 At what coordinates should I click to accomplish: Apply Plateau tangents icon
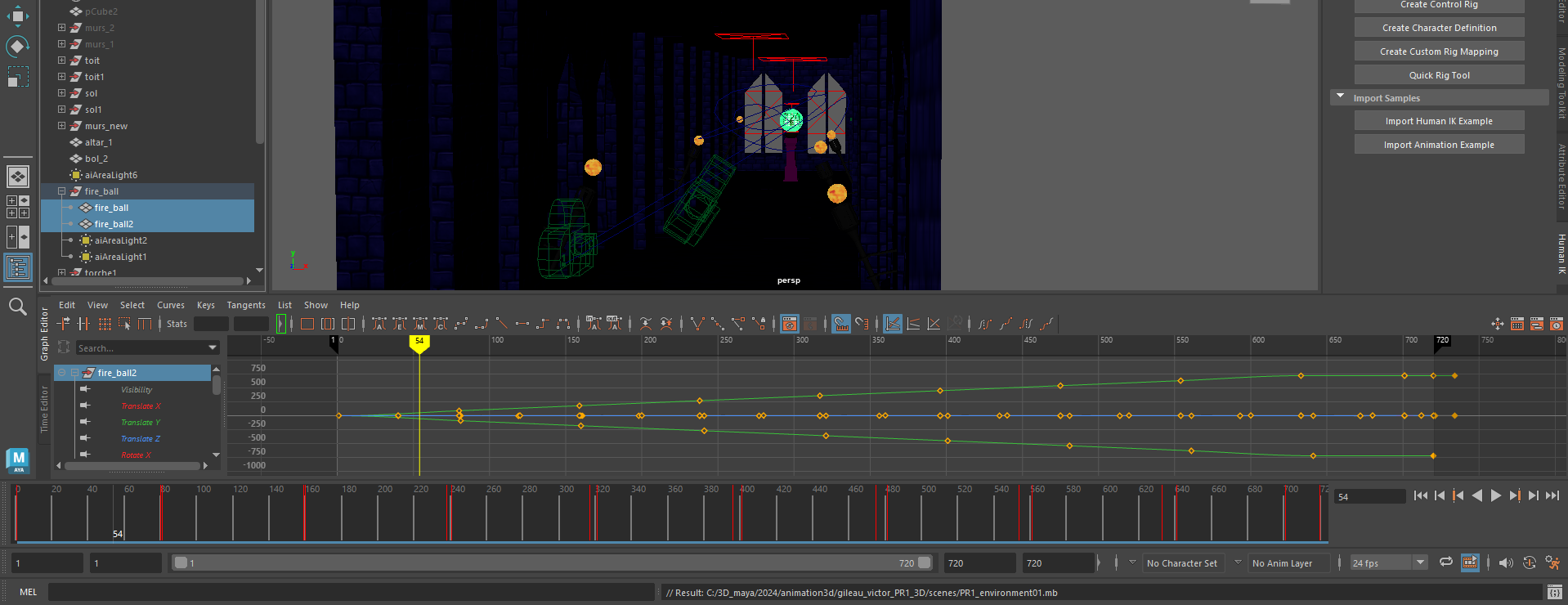[x=562, y=324]
